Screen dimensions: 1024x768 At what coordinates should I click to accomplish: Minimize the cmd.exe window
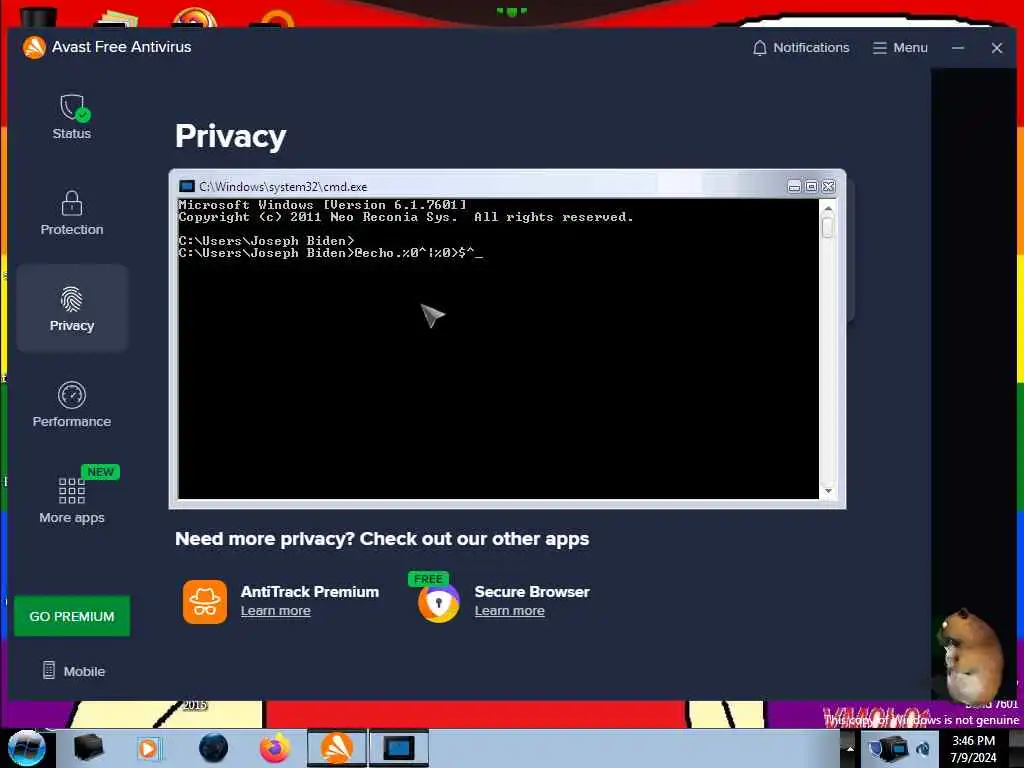click(794, 187)
